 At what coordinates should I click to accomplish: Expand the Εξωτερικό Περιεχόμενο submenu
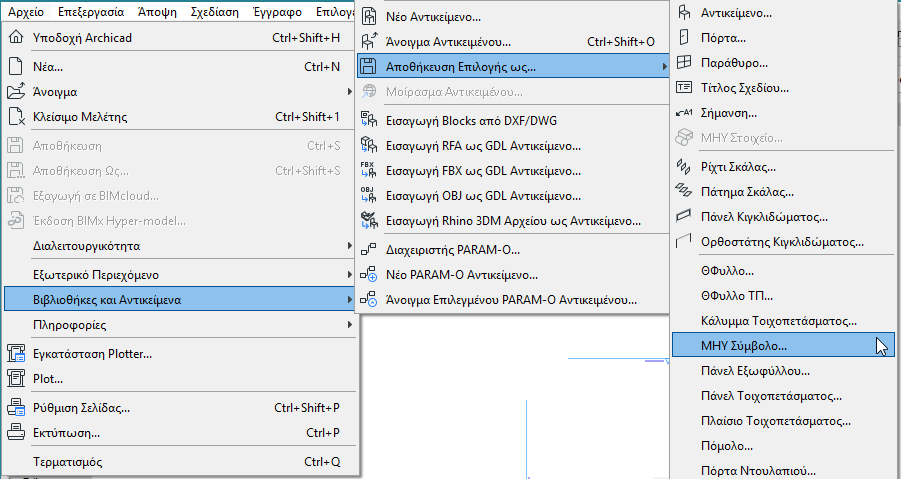click(x=349, y=275)
